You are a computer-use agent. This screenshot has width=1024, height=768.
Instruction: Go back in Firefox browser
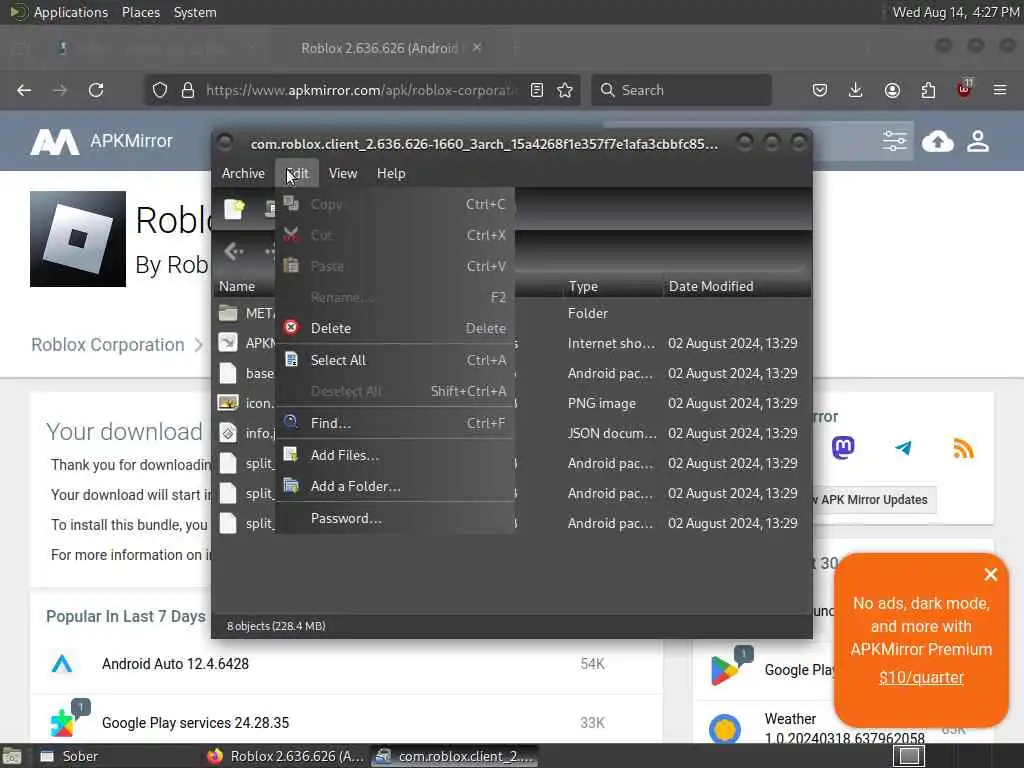coord(24,90)
